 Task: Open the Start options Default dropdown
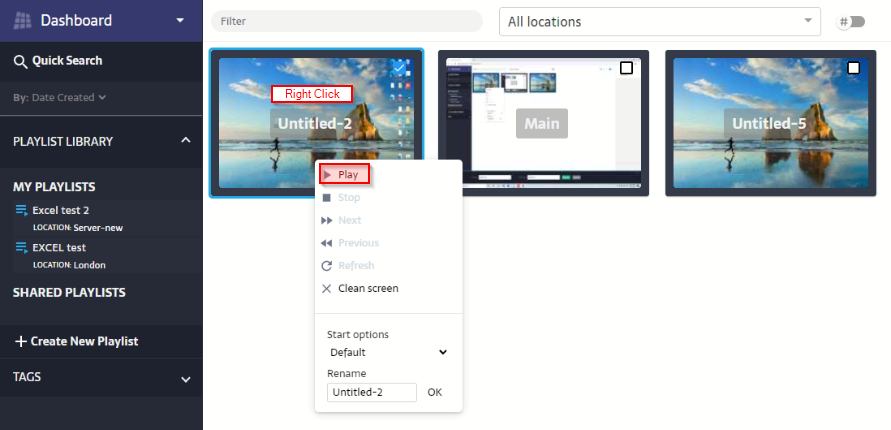[388, 352]
